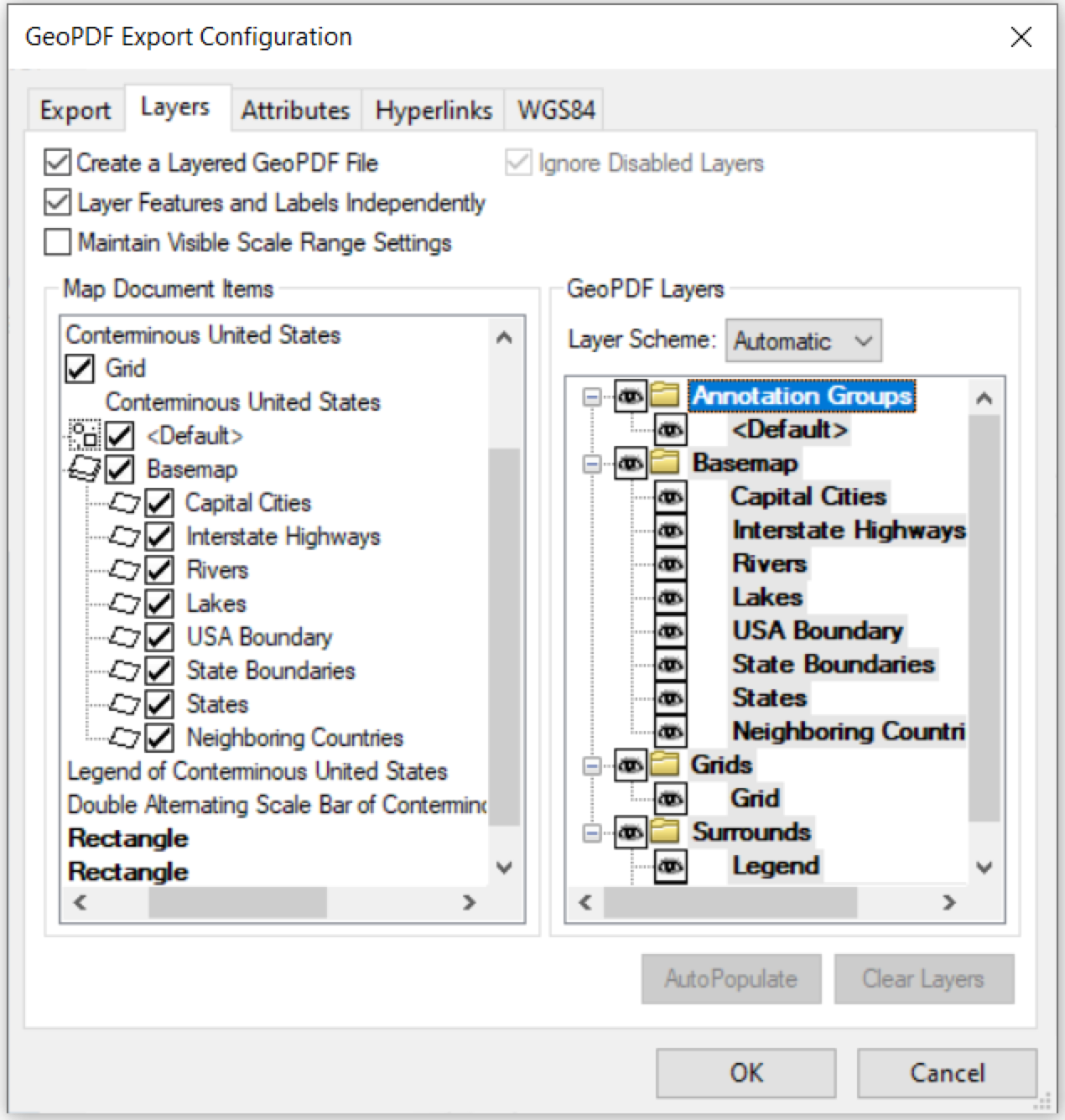Click GeoPDF Layers horizontal scroll right arrow

pos(949,902)
